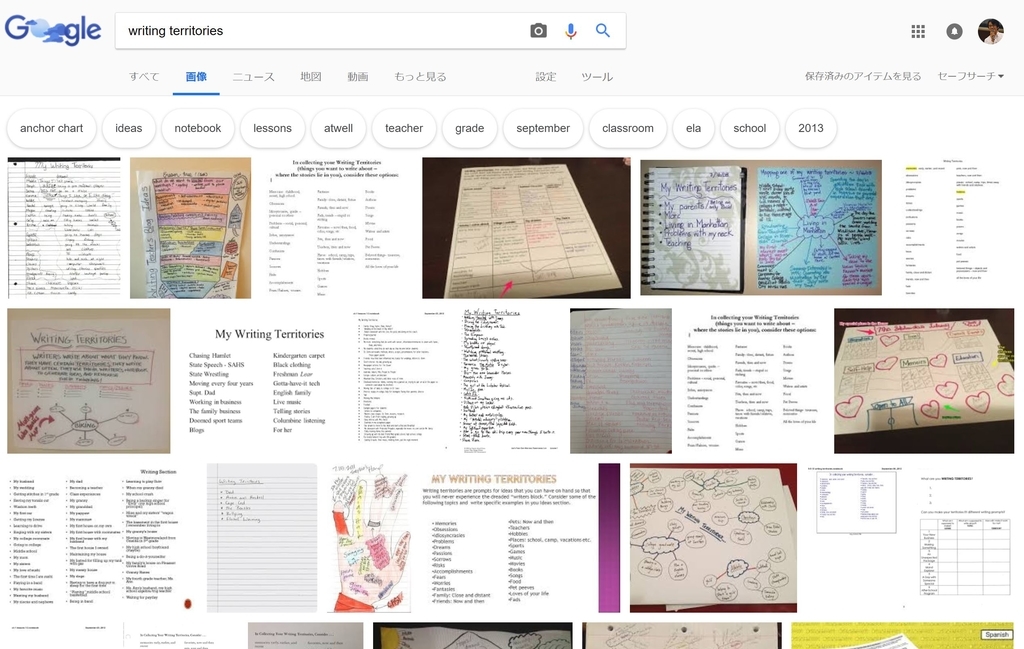The image size is (1024, 649).
Task: Open red handwriting on lined paper thumbnail
Action: [620, 381]
